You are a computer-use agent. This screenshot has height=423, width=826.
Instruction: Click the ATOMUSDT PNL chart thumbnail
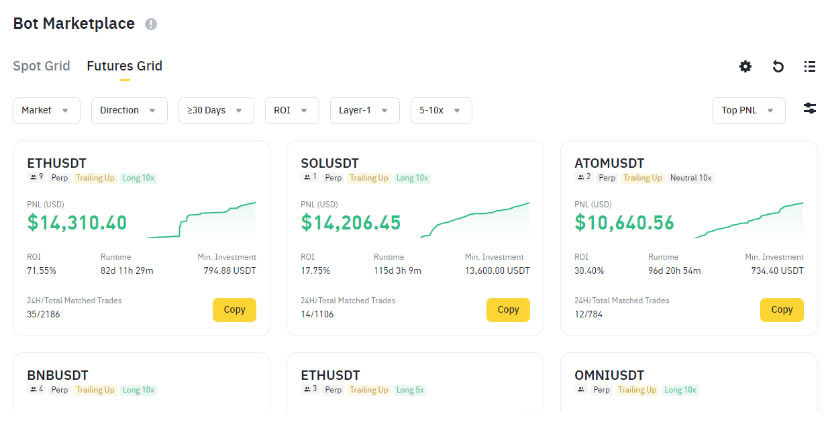coord(748,219)
